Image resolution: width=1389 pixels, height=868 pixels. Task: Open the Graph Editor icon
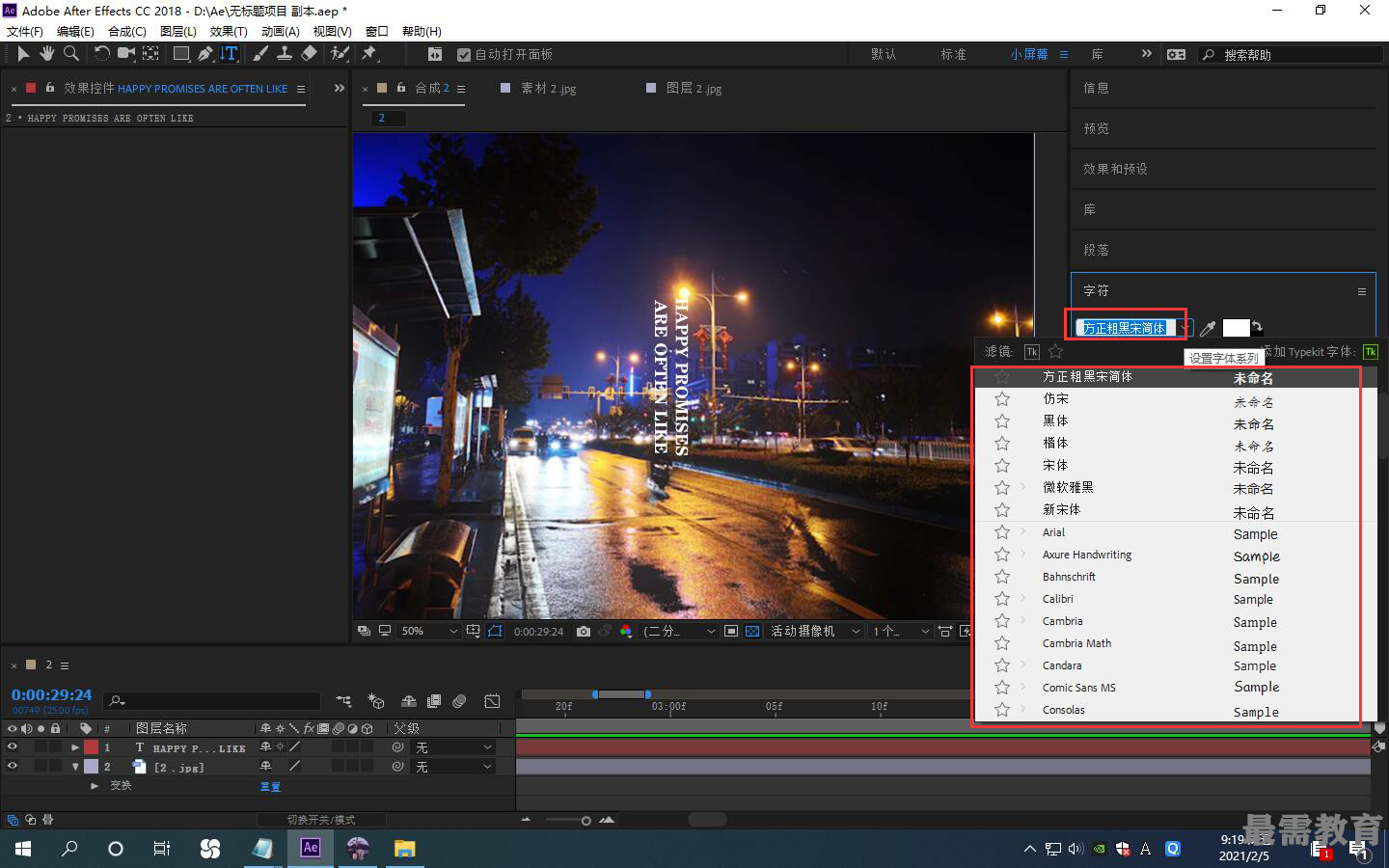point(492,701)
